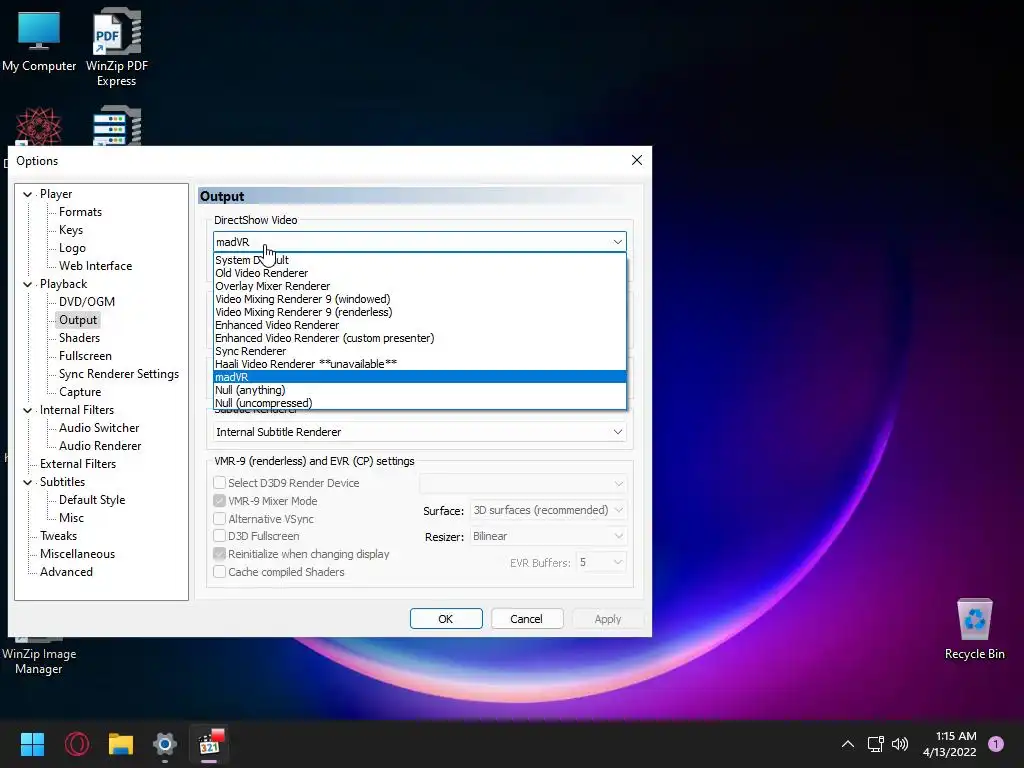Collapse the Player tree node

pos(27,194)
